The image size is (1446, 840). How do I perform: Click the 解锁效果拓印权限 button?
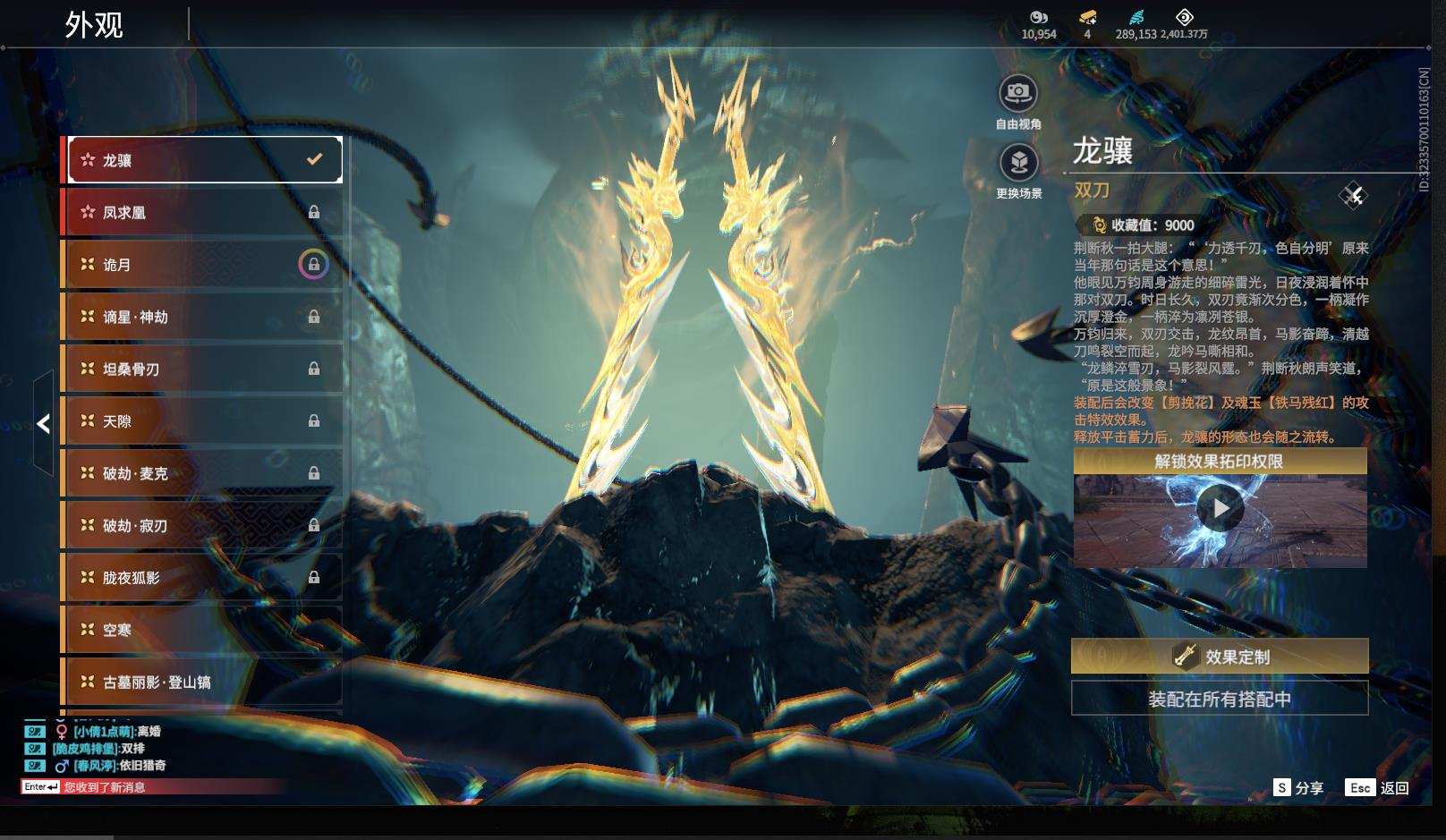(1221, 462)
